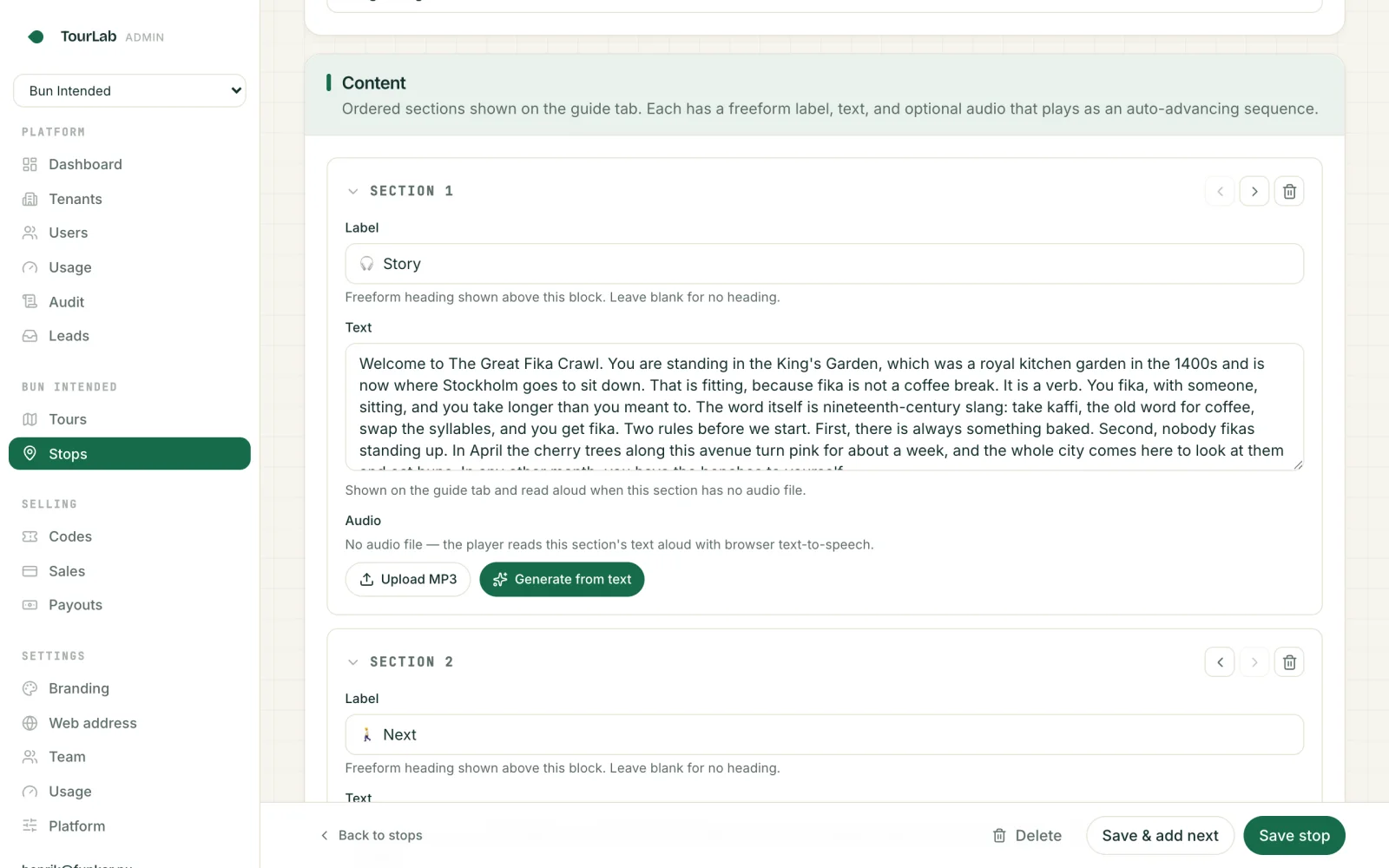Move Section 1 to the next position
This screenshot has height=868, width=1389.
pyautogui.click(x=1254, y=191)
